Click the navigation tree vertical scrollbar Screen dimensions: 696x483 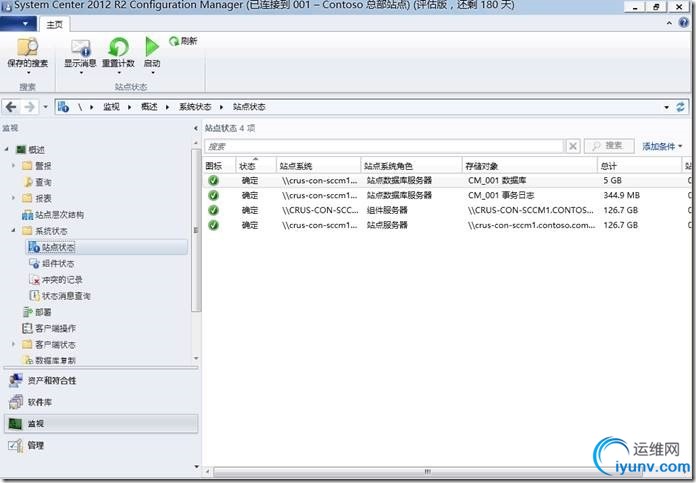point(196,230)
